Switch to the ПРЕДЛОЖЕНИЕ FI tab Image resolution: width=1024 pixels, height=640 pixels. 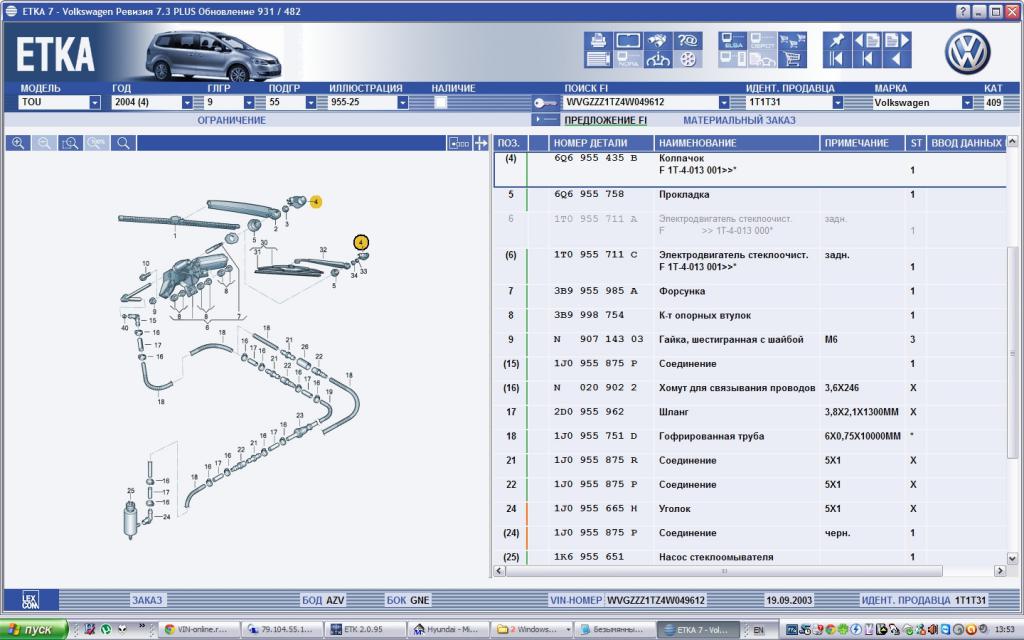coord(605,120)
